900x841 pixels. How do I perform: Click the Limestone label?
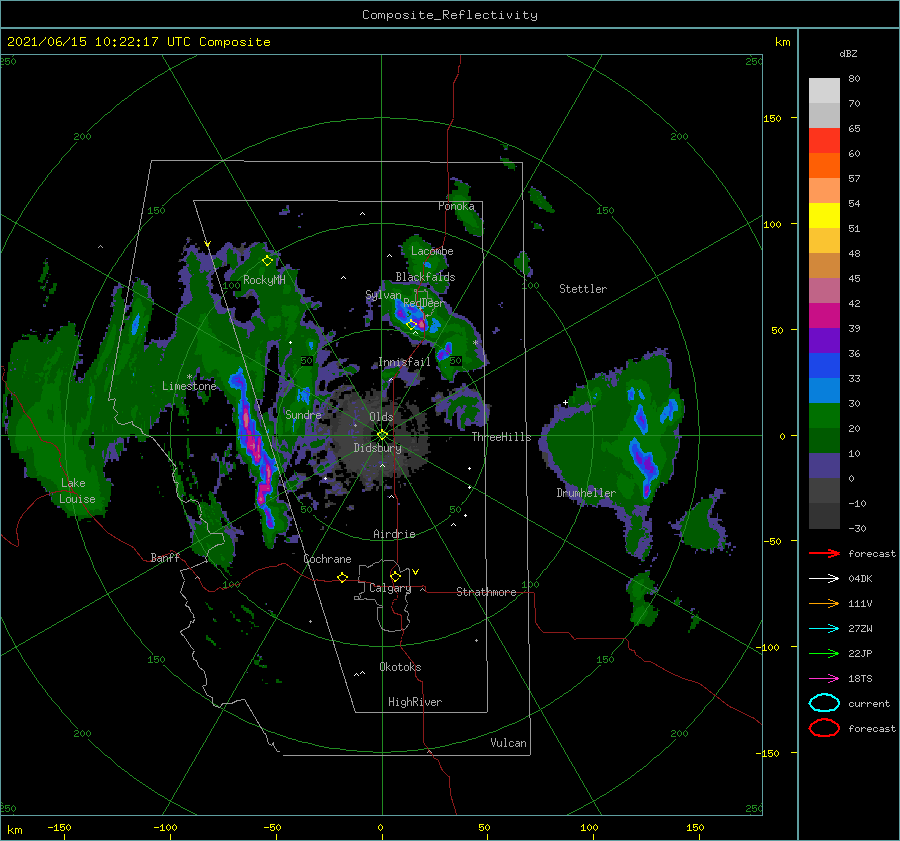tap(189, 386)
